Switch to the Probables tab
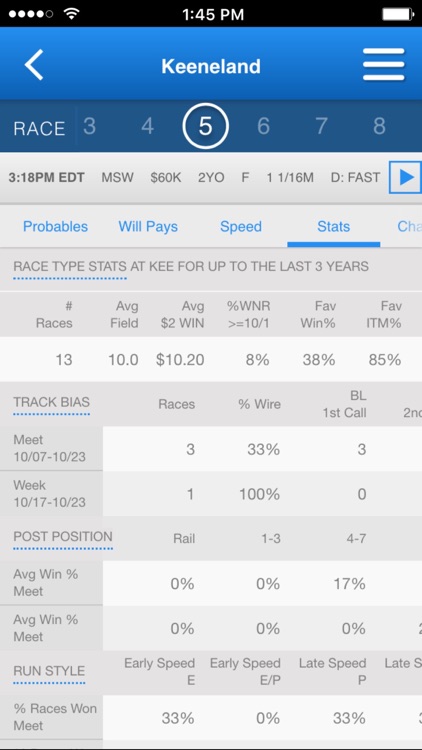 click(56, 226)
